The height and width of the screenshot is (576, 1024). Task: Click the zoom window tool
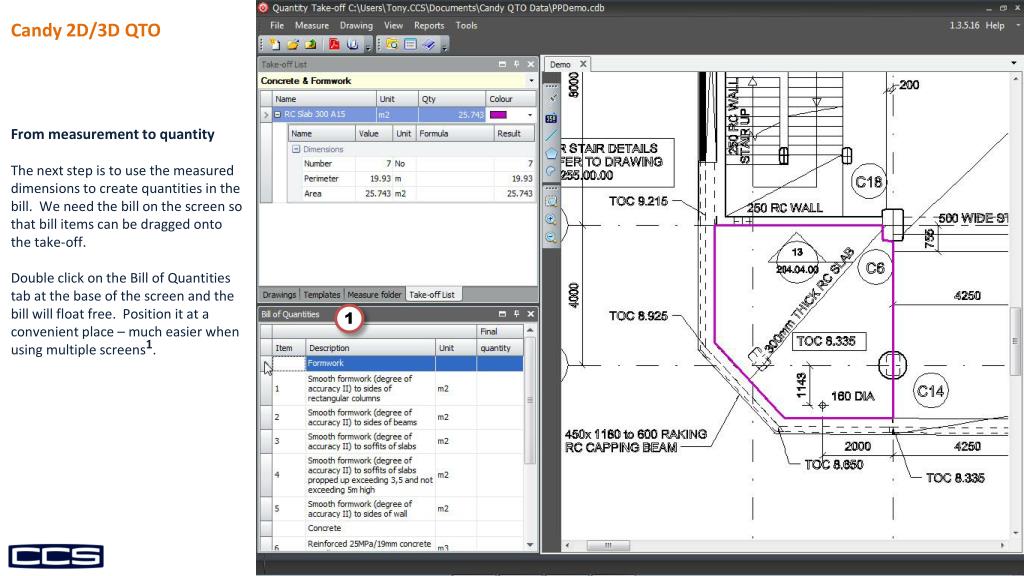pos(551,202)
